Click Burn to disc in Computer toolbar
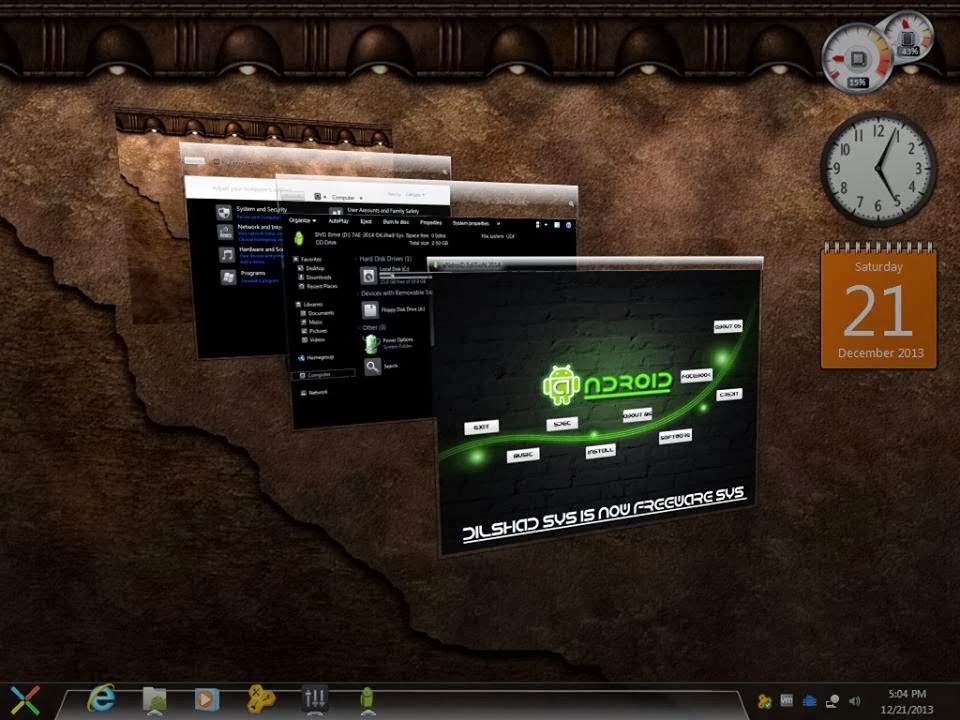This screenshot has width=960, height=720. coord(396,222)
